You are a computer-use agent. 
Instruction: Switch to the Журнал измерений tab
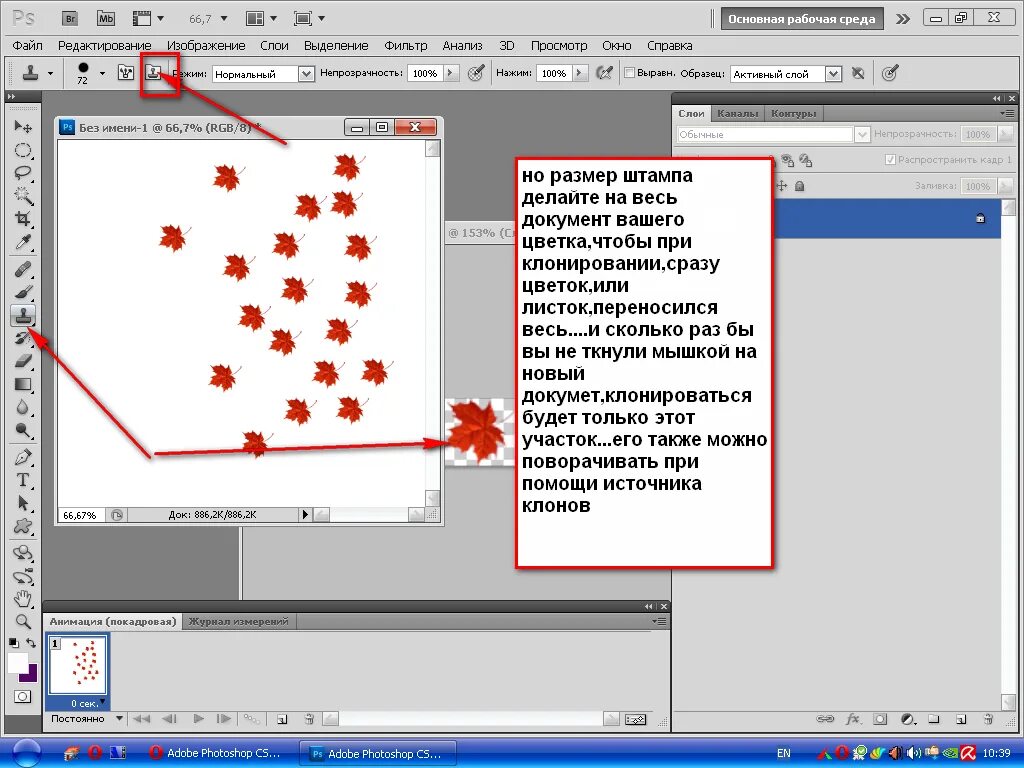tap(238, 622)
